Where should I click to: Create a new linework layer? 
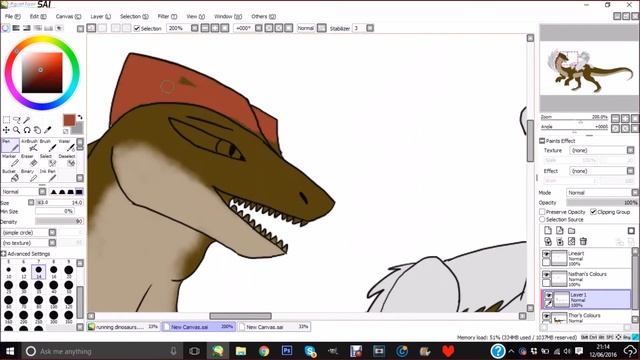pyautogui.click(x=560, y=231)
